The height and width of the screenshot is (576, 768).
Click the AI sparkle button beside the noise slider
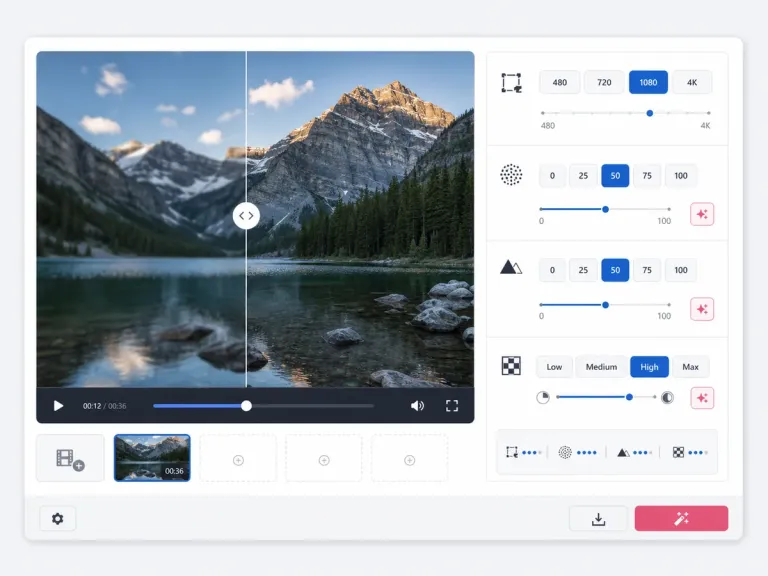click(x=702, y=214)
